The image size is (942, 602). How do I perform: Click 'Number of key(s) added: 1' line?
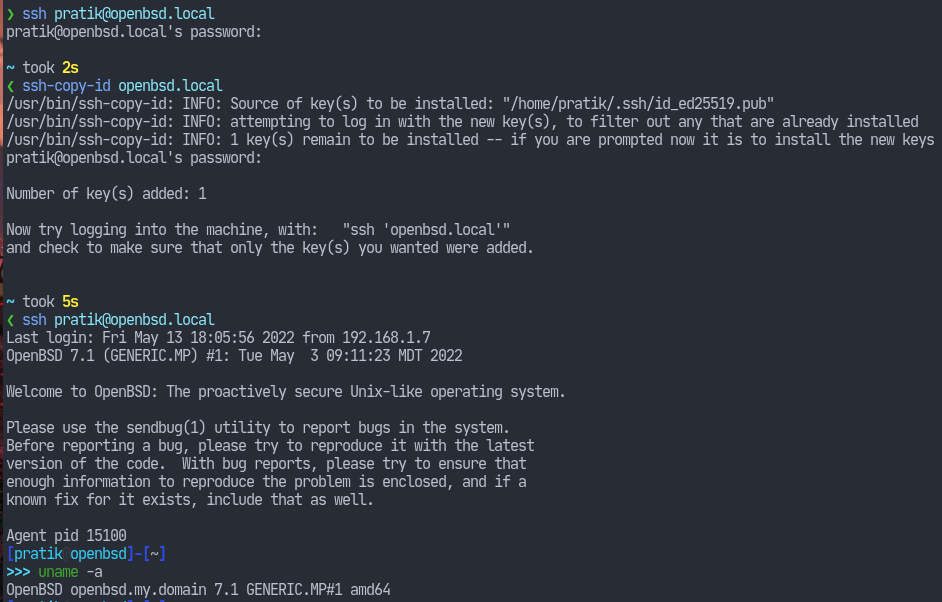(x=106, y=194)
